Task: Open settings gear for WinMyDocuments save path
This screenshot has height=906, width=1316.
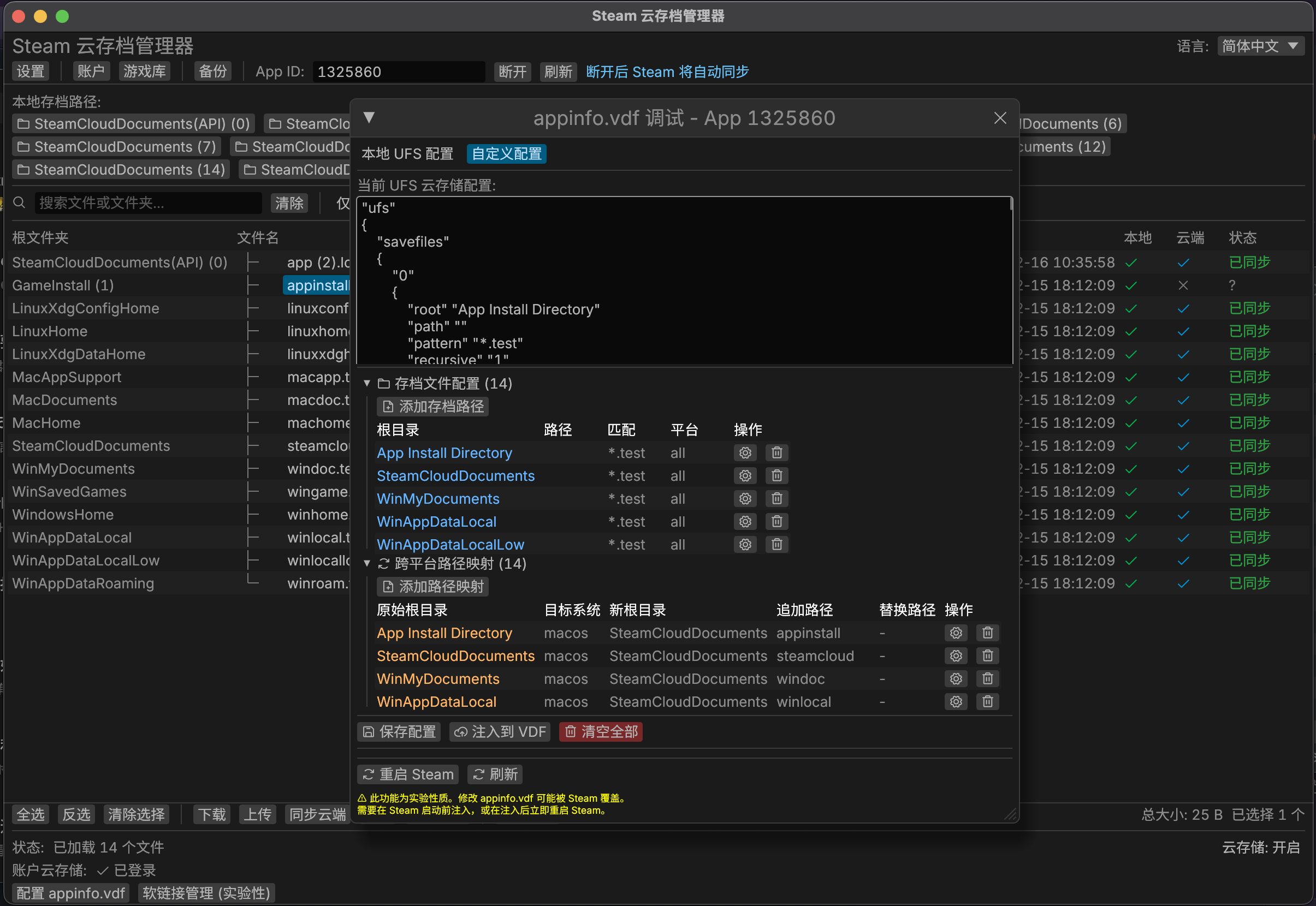Action: [745, 498]
